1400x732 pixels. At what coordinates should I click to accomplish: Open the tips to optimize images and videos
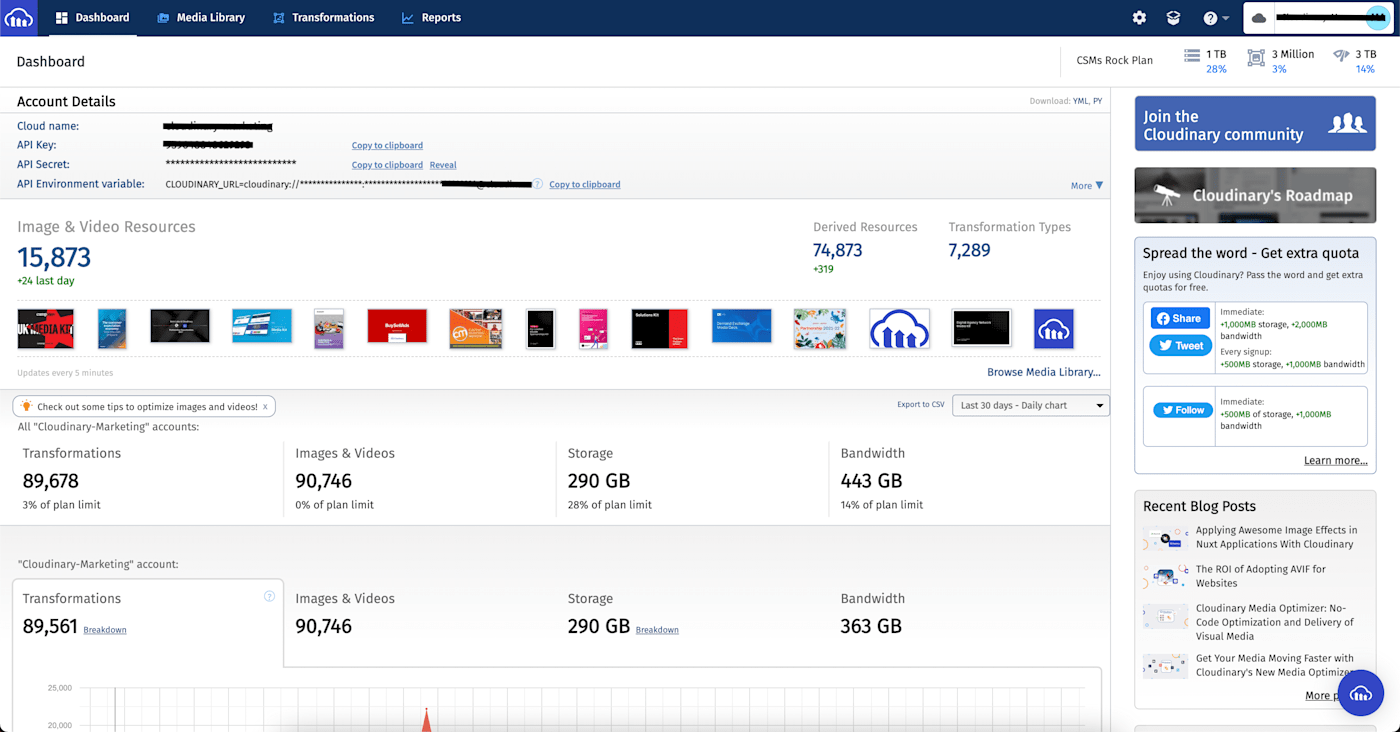[147, 407]
